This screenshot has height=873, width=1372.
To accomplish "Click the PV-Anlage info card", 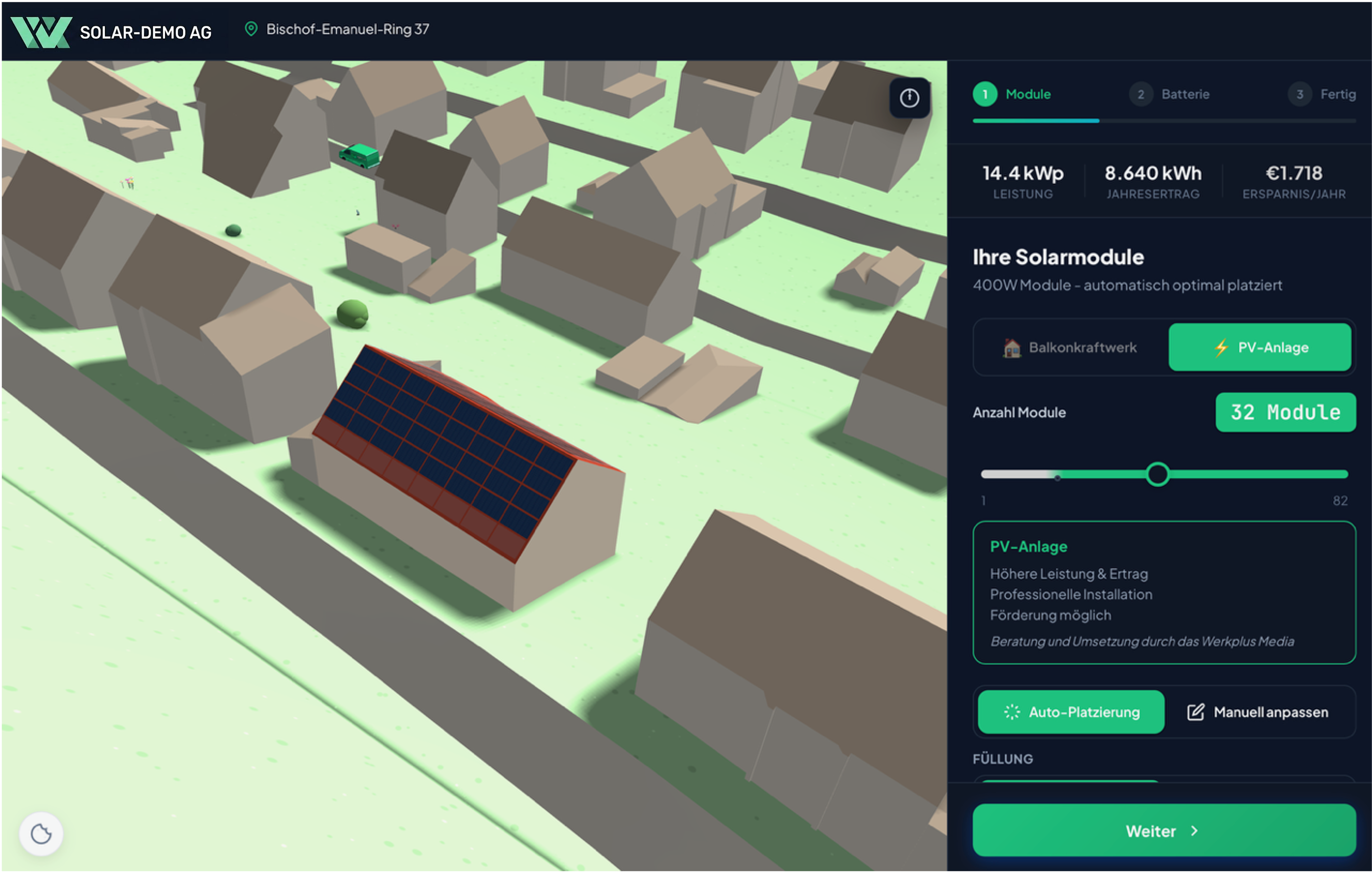I will pyautogui.click(x=1164, y=593).
